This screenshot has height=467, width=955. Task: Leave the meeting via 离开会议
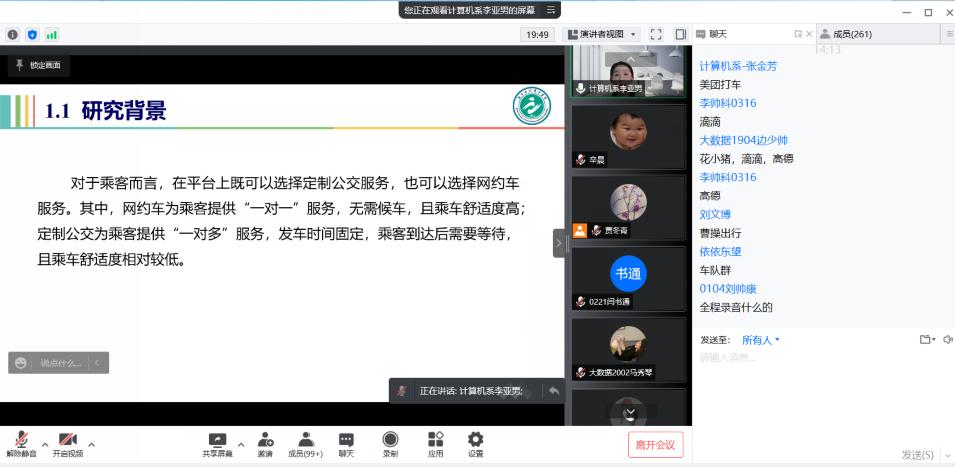pyautogui.click(x=655, y=444)
